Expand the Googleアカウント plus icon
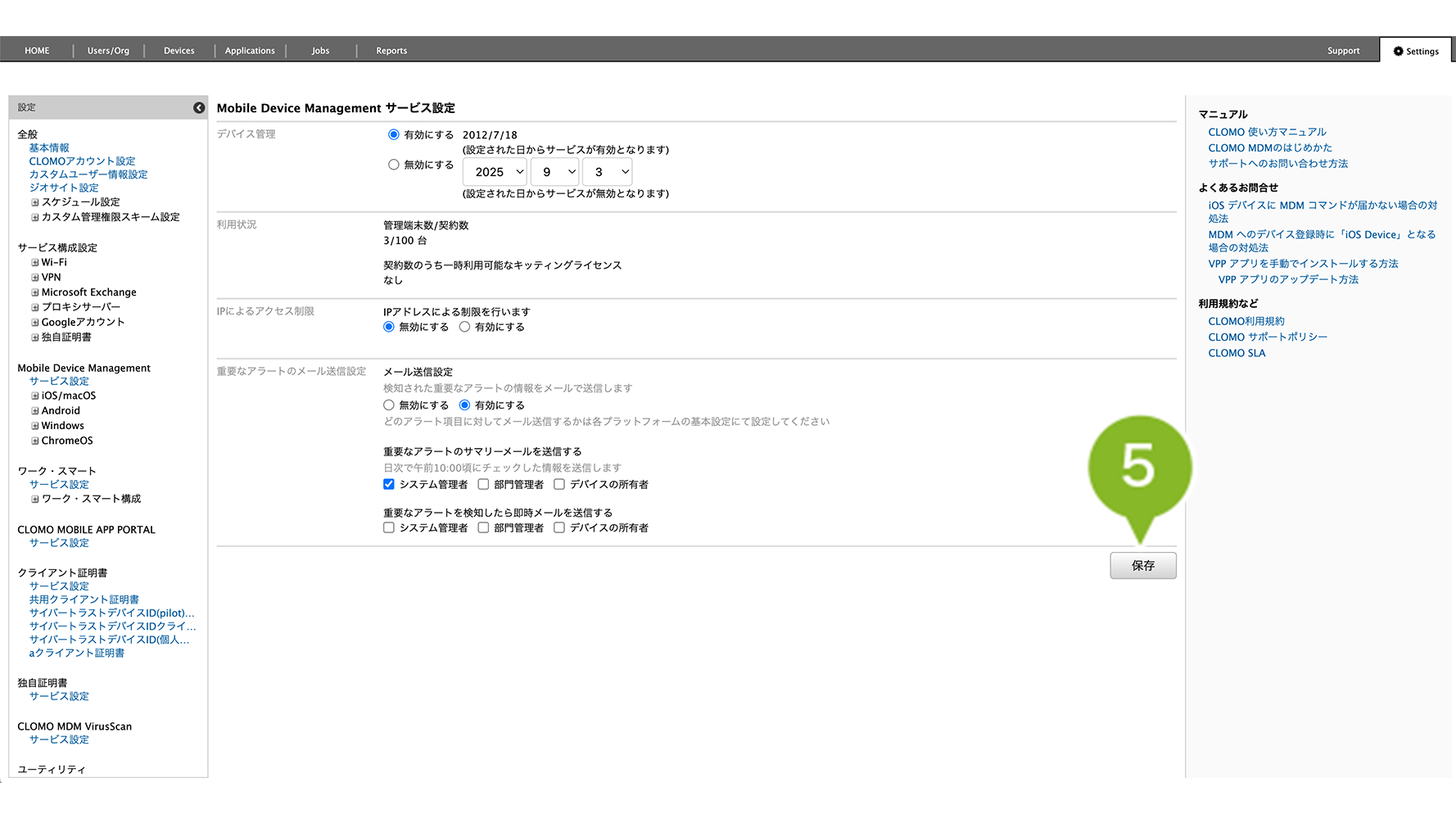Image resolution: width=1456 pixels, height=819 pixels. point(35,323)
